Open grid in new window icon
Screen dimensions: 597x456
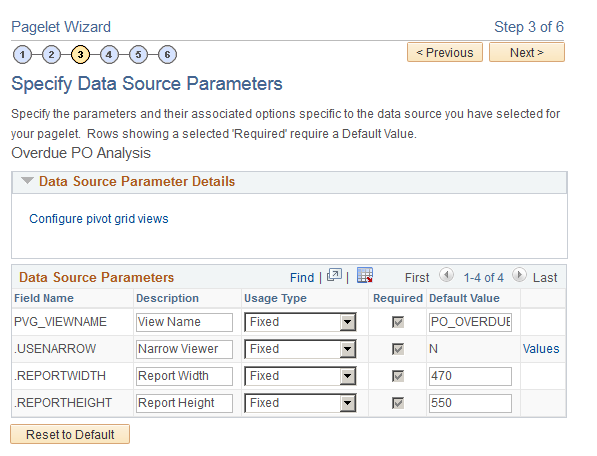point(334,275)
